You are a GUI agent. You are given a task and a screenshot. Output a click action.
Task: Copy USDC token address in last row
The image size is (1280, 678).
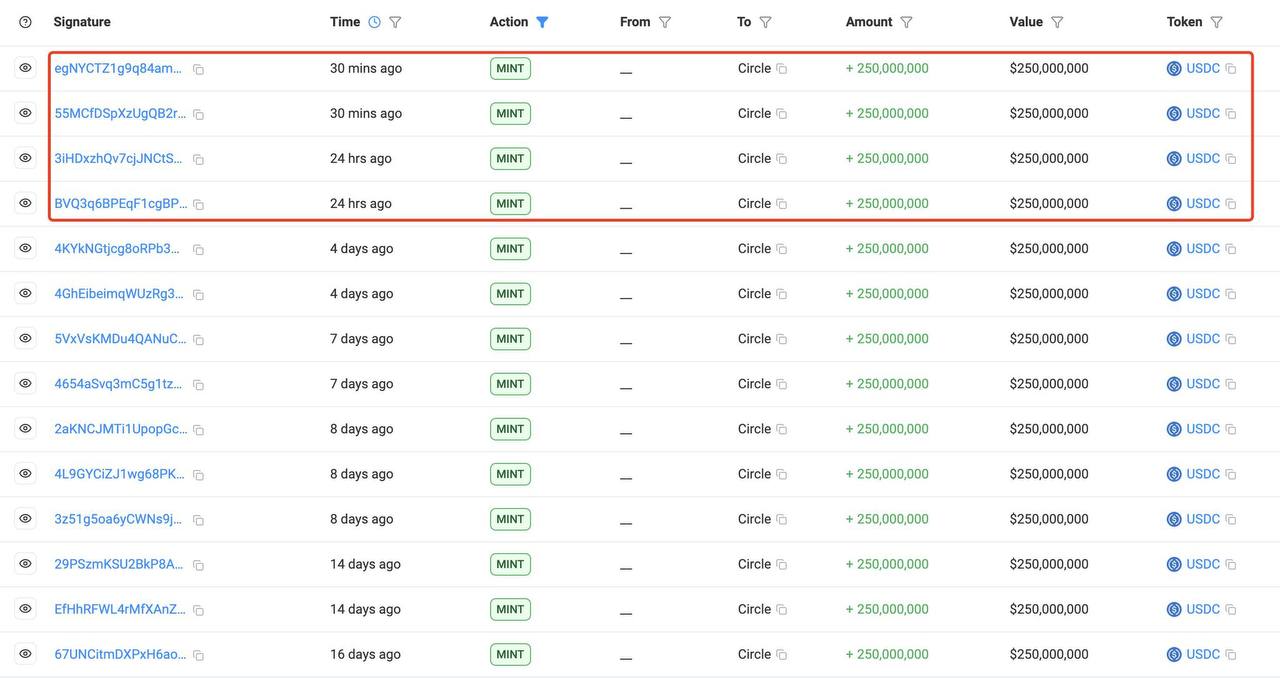[x=1231, y=655]
